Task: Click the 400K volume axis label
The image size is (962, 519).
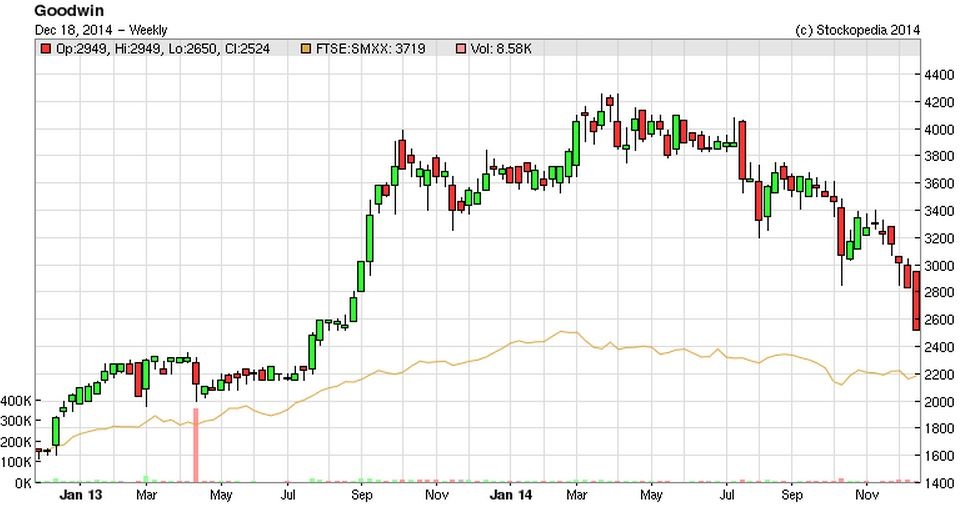Action: [x=16, y=401]
